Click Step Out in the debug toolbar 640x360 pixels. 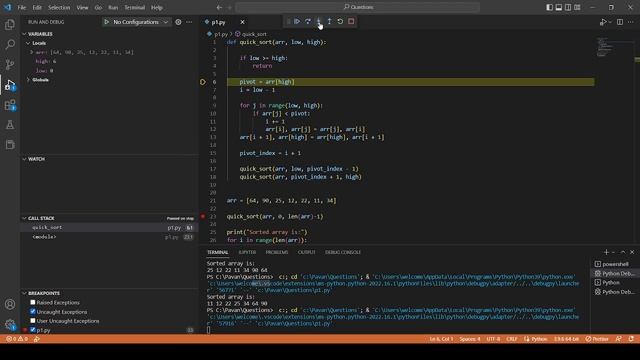point(329,21)
